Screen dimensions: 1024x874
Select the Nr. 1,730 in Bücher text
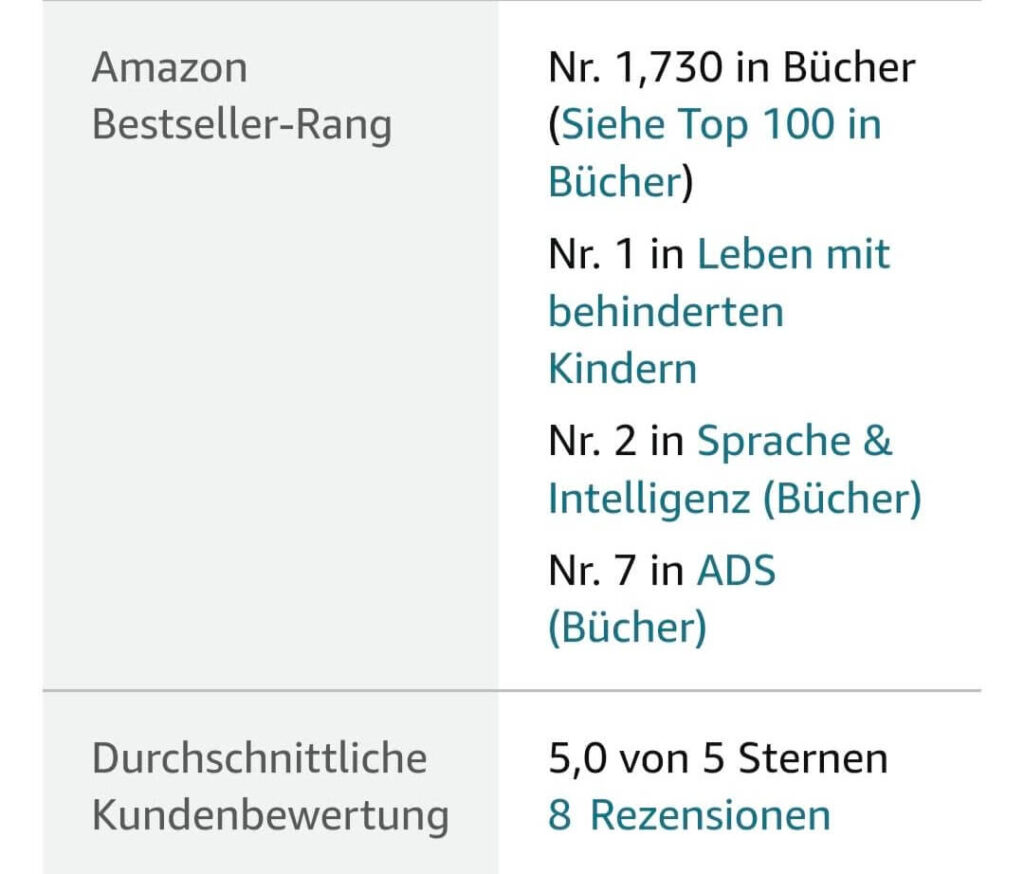click(x=731, y=68)
